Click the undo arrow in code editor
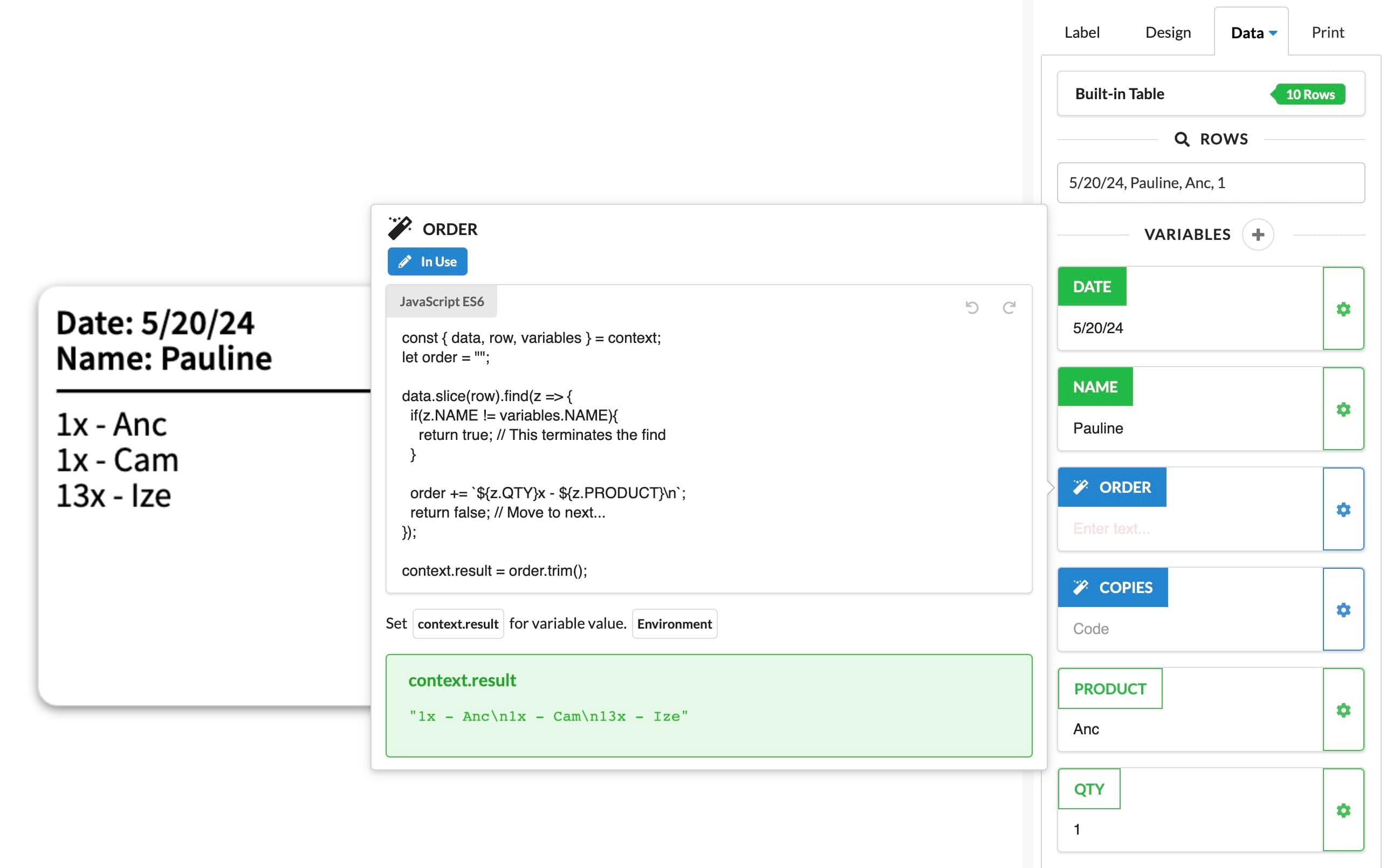This screenshot has height=868, width=1386. point(971,308)
